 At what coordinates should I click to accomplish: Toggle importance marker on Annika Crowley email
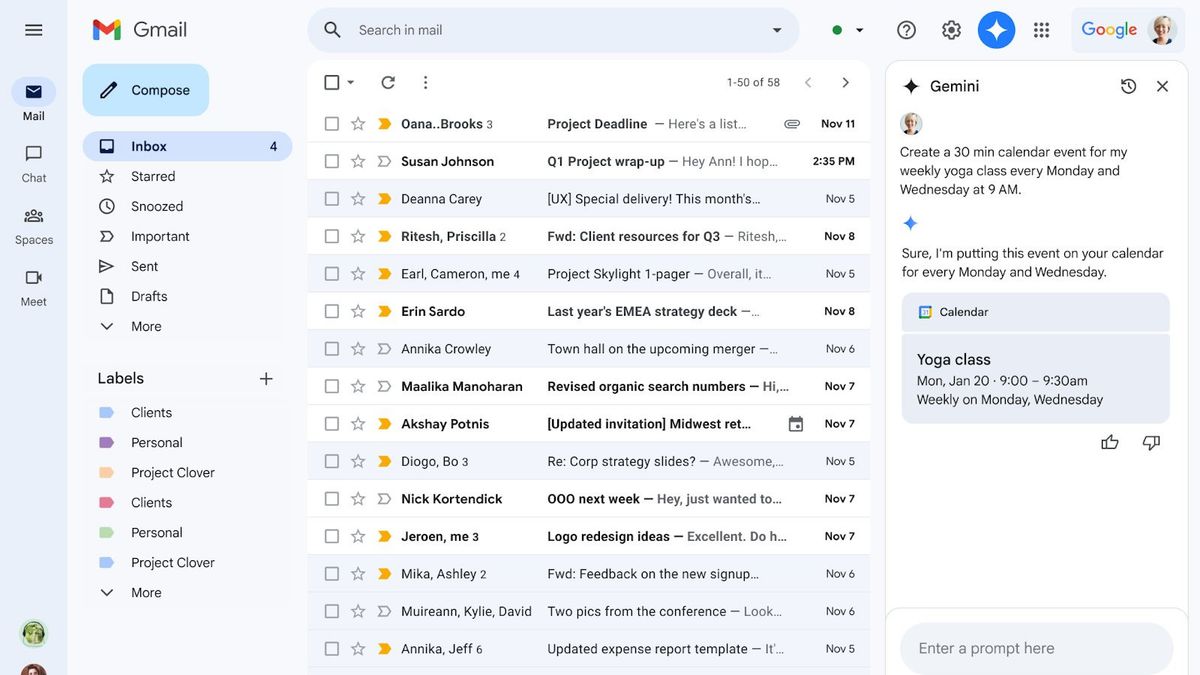(x=384, y=349)
